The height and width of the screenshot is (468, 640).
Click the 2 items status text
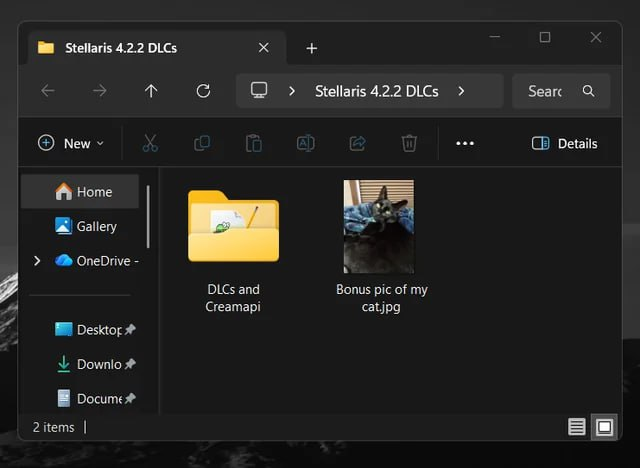pos(53,427)
